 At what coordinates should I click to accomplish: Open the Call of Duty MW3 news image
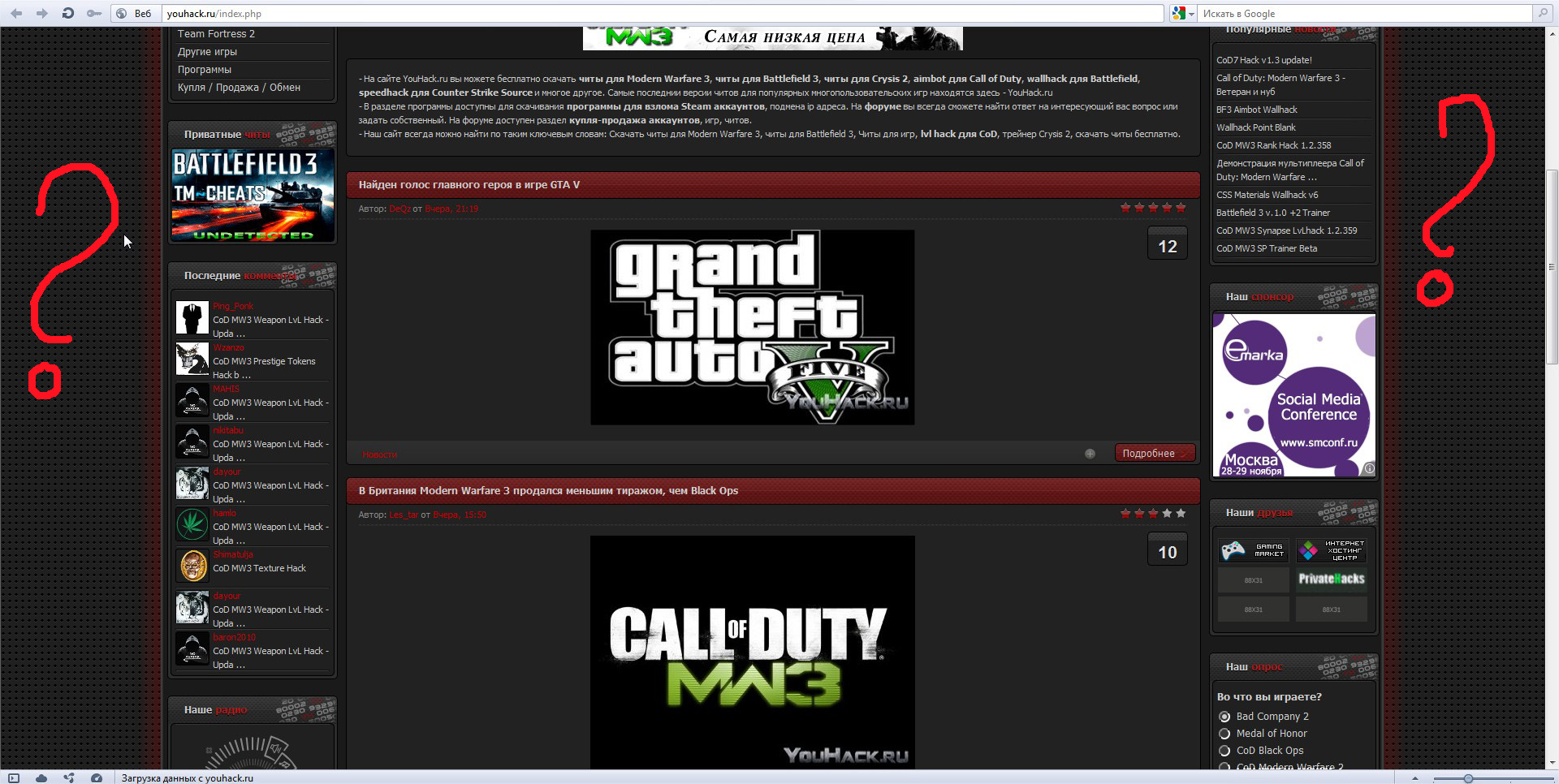pyautogui.click(x=752, y=652)
